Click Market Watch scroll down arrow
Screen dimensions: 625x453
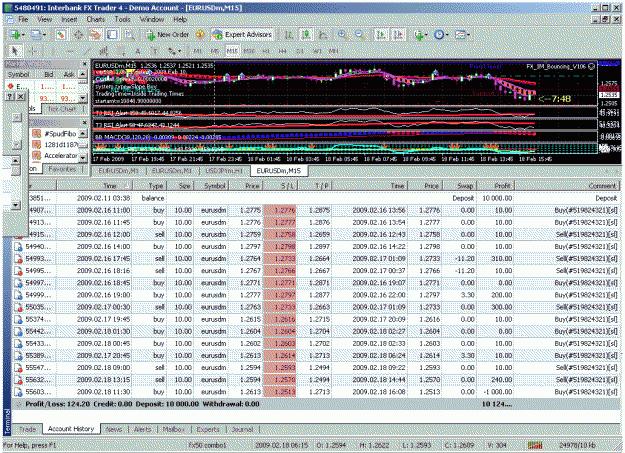pyautogui.click(x=83, y=97)
